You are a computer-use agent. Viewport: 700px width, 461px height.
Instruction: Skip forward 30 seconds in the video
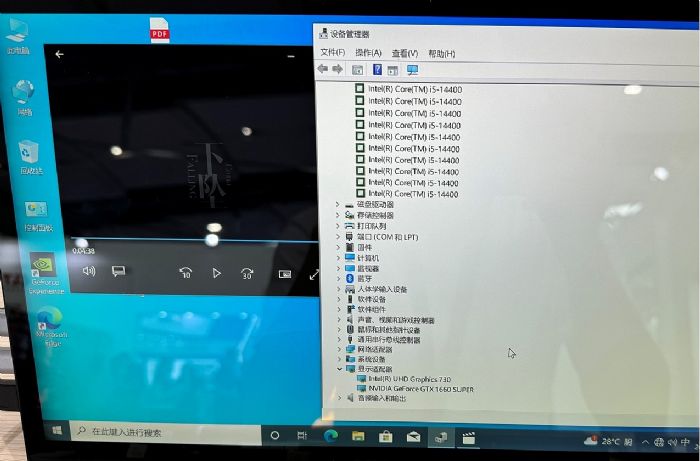tap(247, 273)
